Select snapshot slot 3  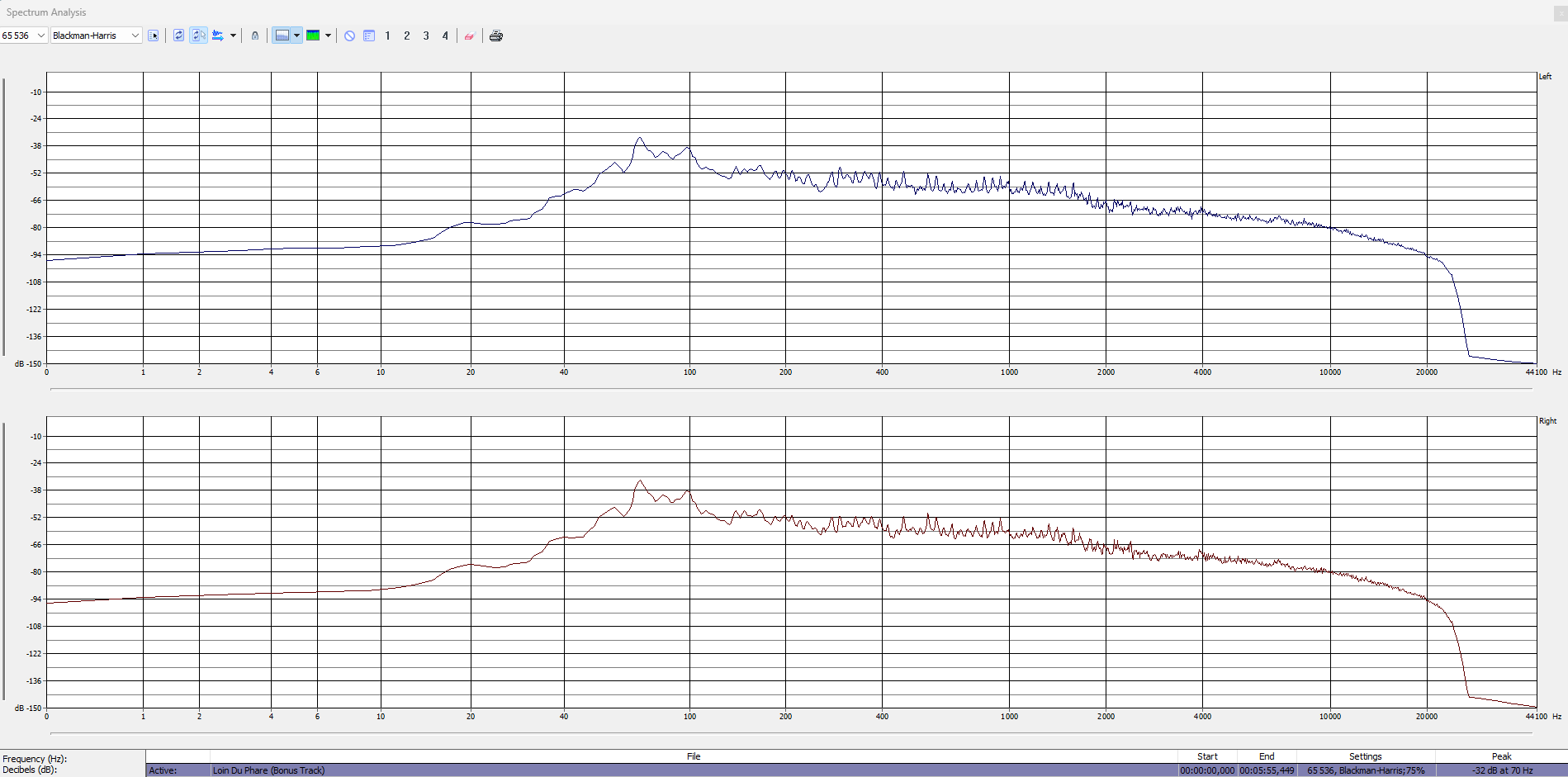(426, 36)
